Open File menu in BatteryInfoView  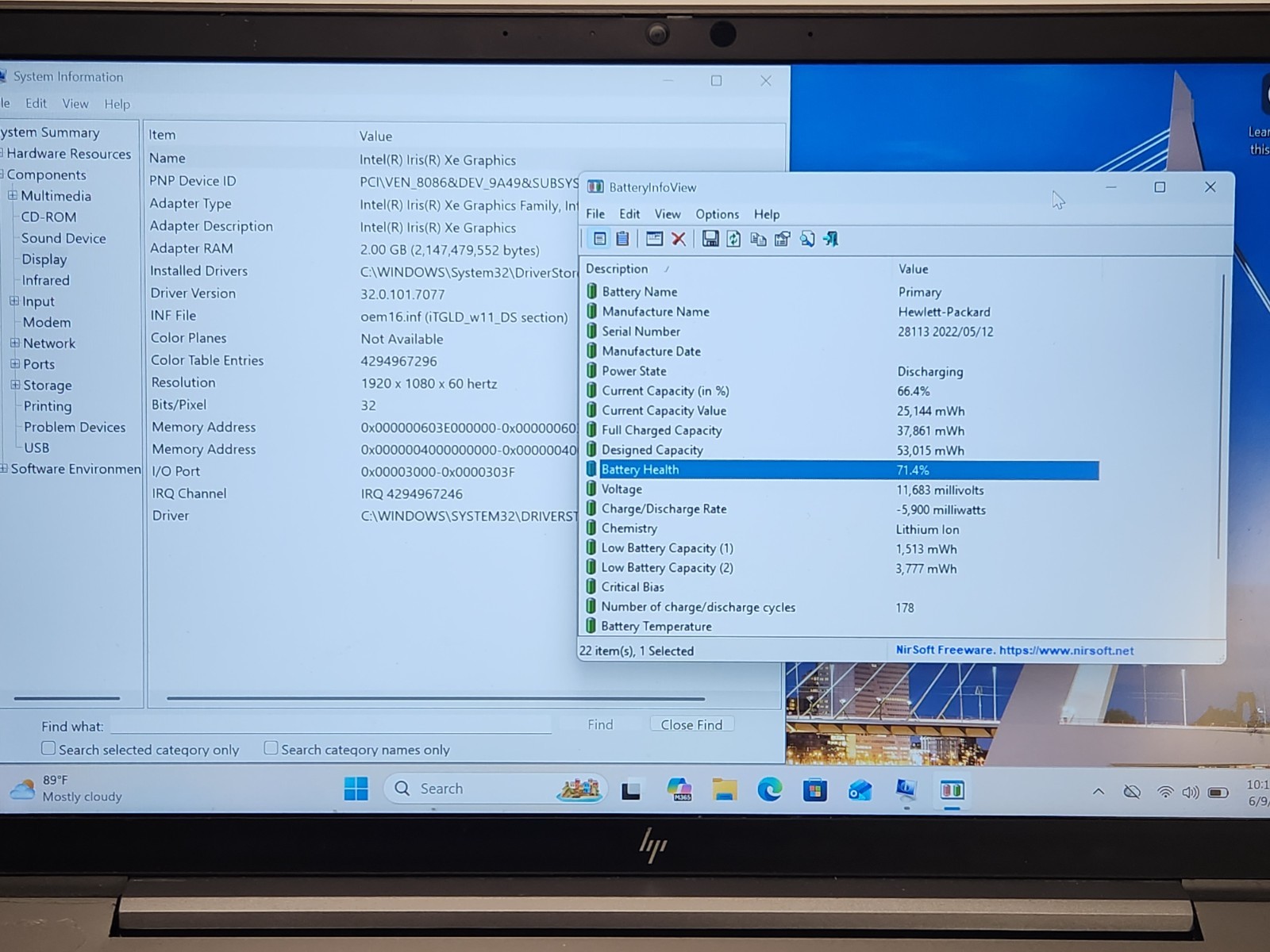click(x=595, y=214)
